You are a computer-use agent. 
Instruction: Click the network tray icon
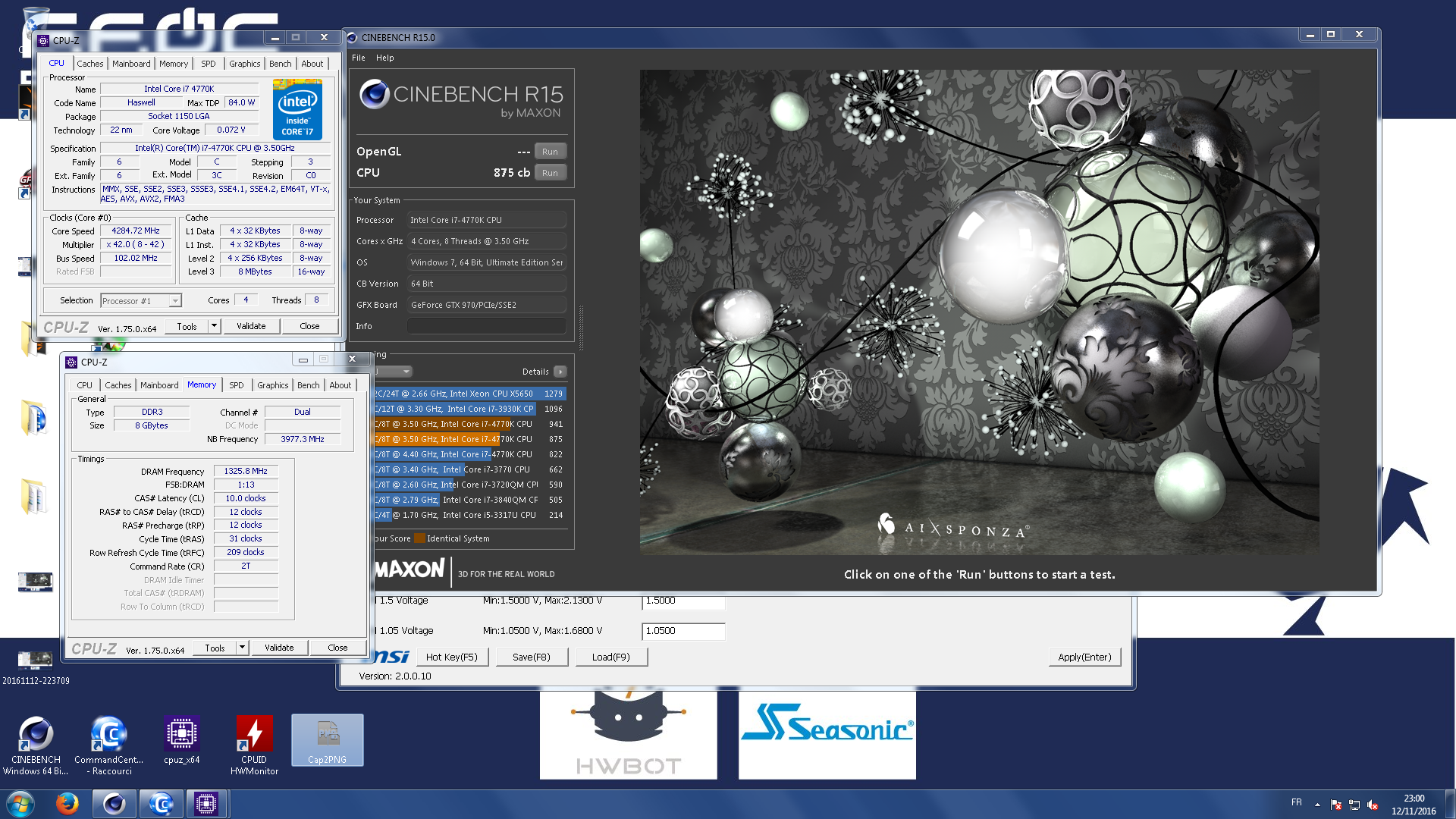coord(1354,805)
